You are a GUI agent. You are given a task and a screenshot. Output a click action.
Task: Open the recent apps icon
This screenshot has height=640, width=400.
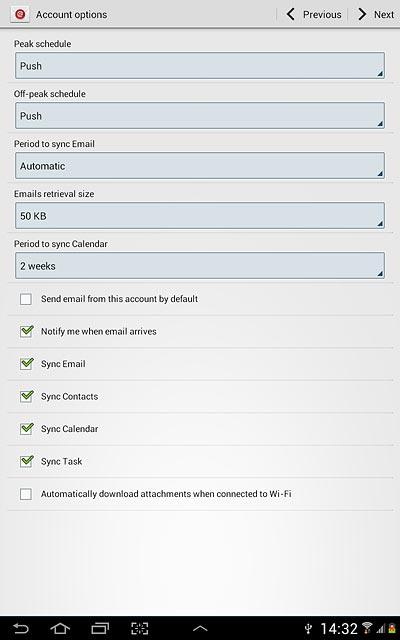(x=100, y=628)
